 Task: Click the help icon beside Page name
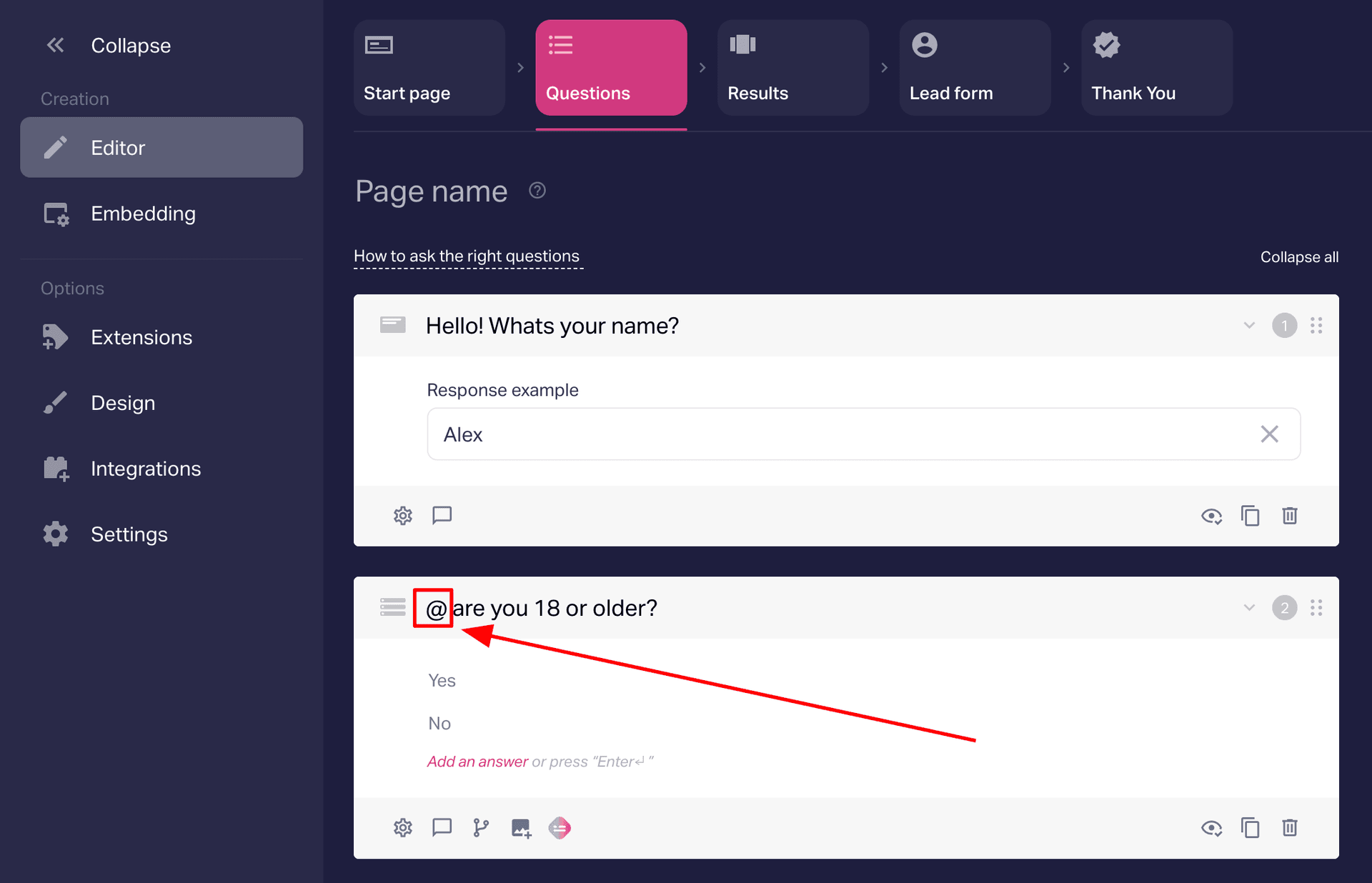point(537,191)
